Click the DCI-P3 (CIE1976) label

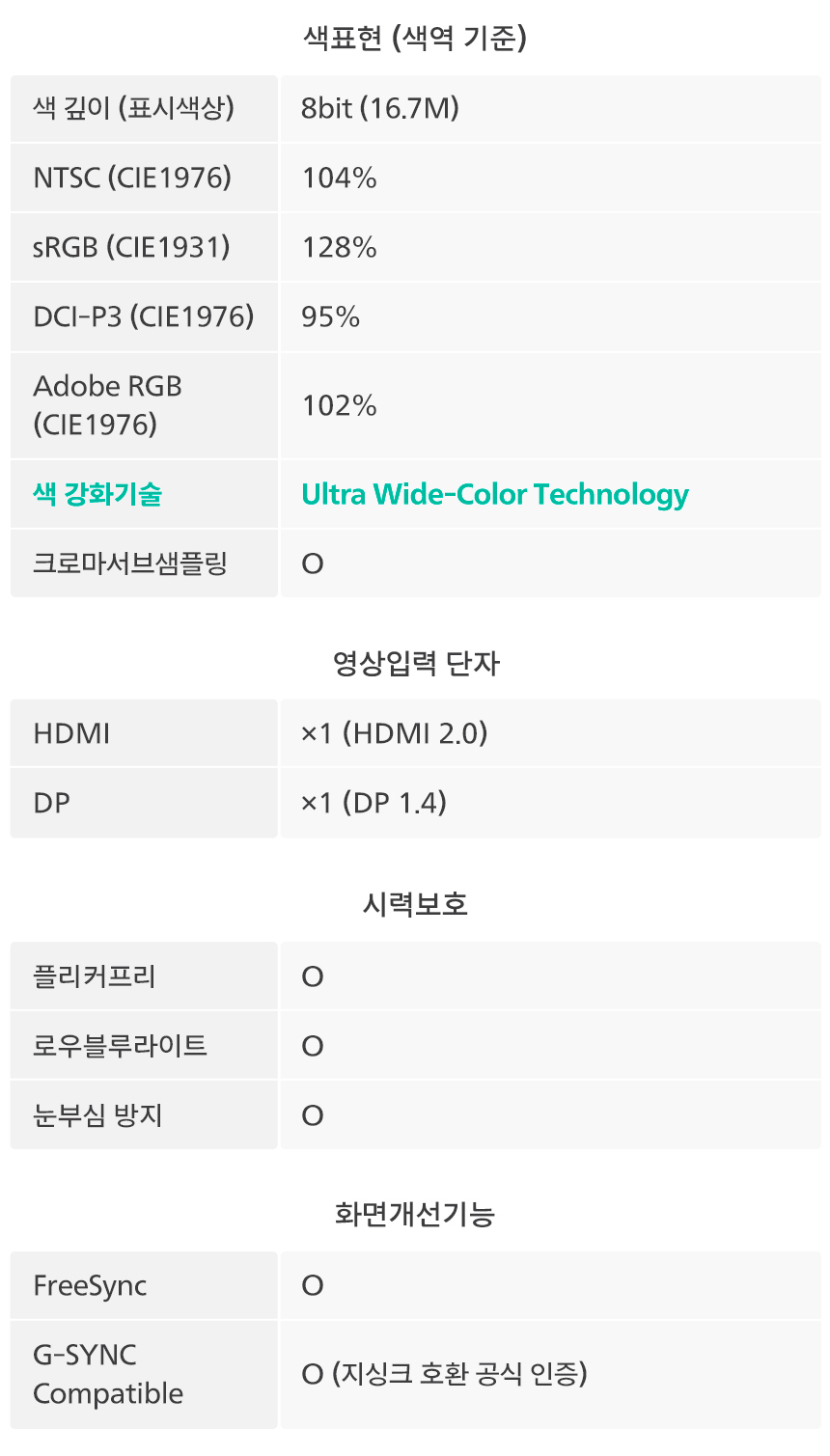pos(144,316)
